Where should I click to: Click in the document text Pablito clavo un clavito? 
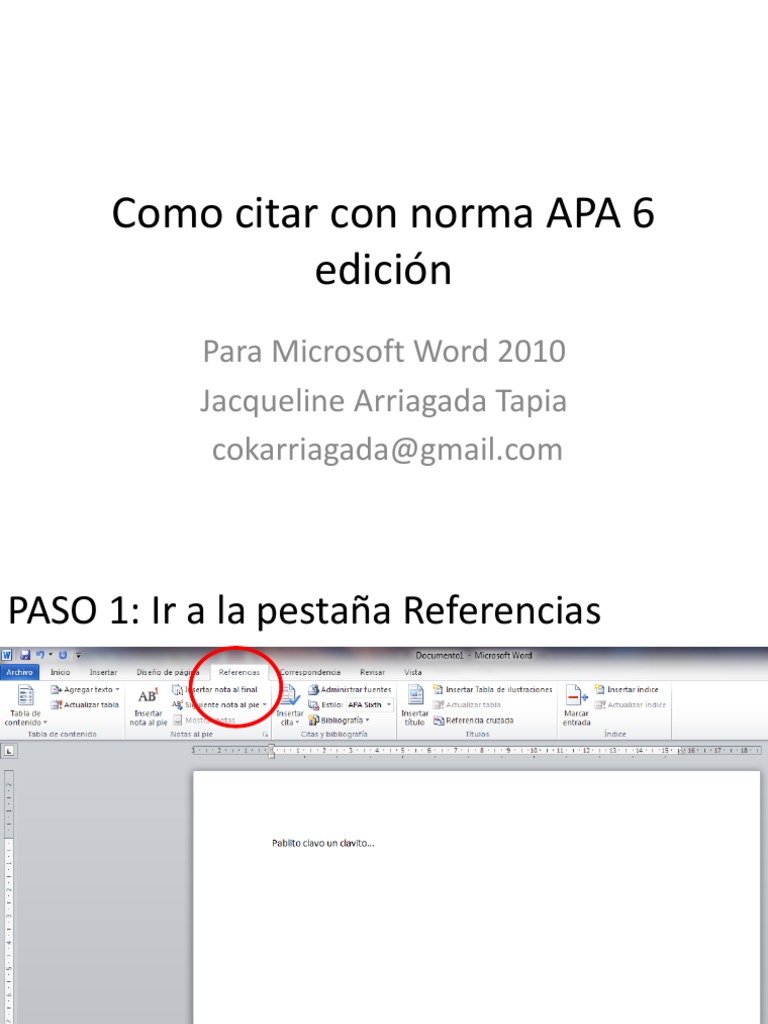[x=323, y=843]
